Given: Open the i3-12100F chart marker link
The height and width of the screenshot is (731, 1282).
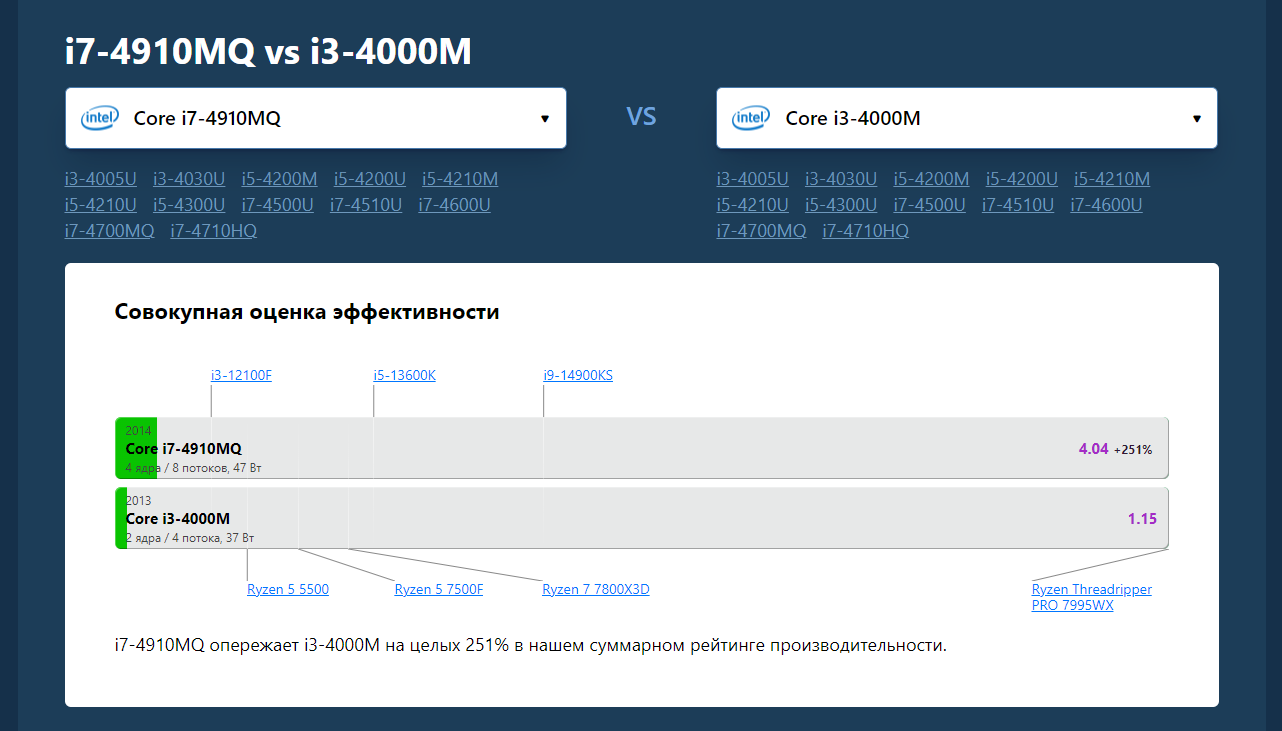Looking at the screenshot, I should 241,376.
